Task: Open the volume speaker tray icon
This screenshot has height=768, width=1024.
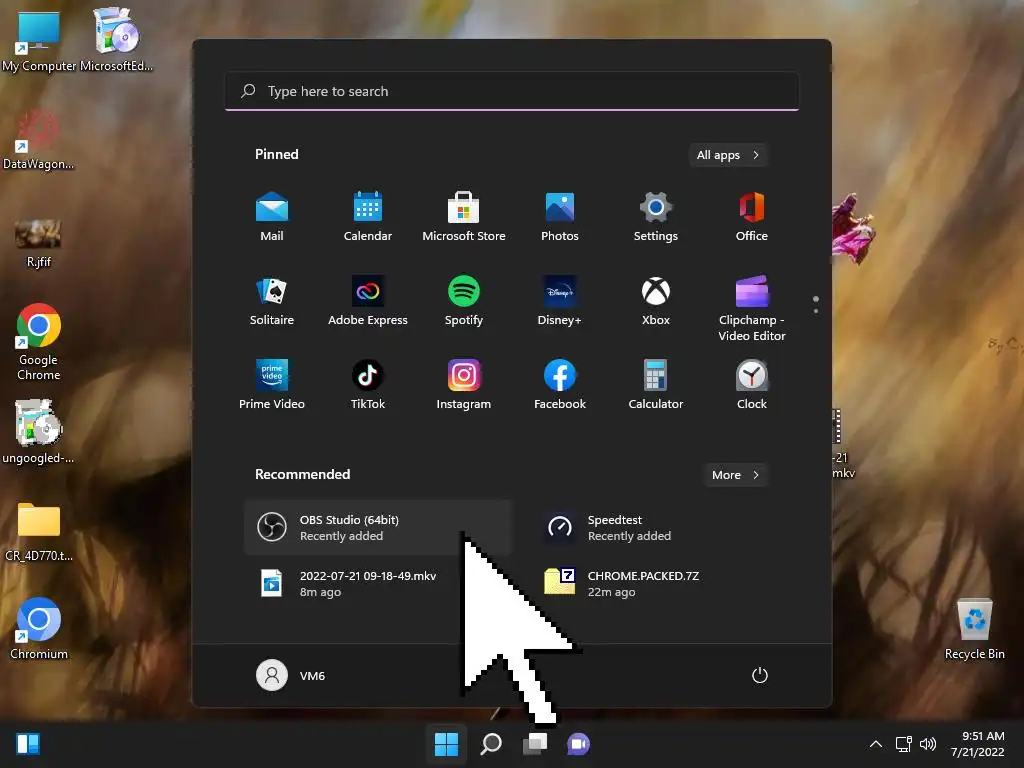Action: [x=928, y=744]
